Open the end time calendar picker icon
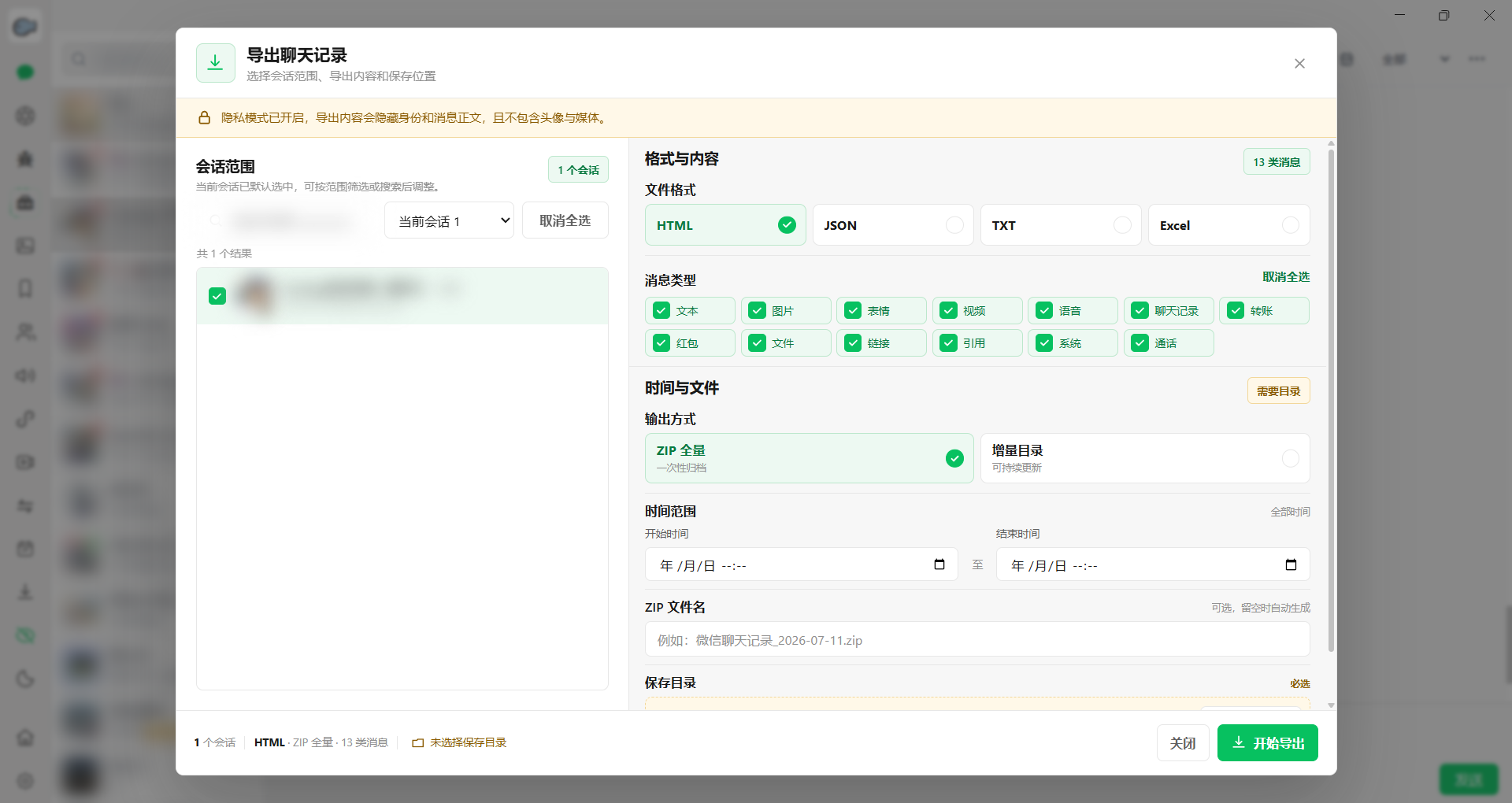This screenshot has width=1512, height=803. coord(1291,564)
